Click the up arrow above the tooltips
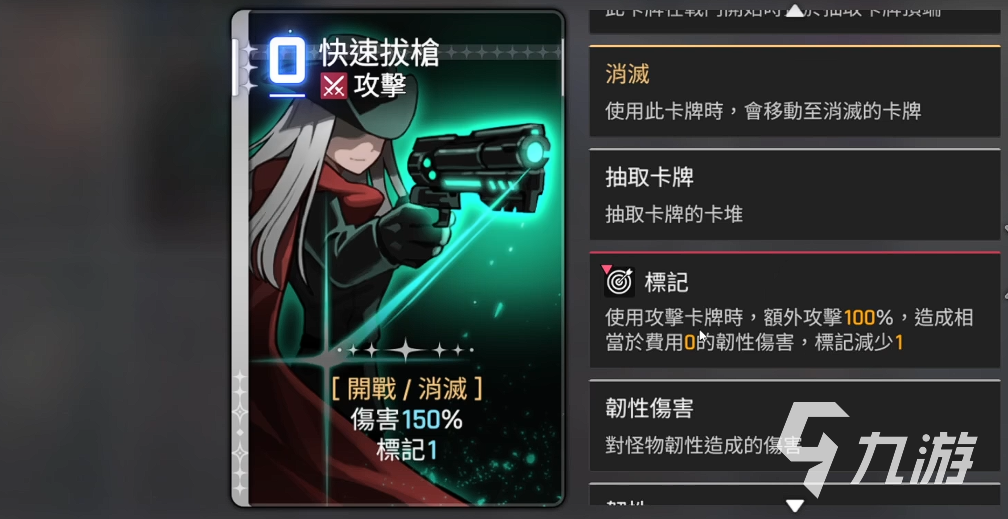Image resolution: width=1008 pixels, height=519 pixels. (x=795, y=11)
